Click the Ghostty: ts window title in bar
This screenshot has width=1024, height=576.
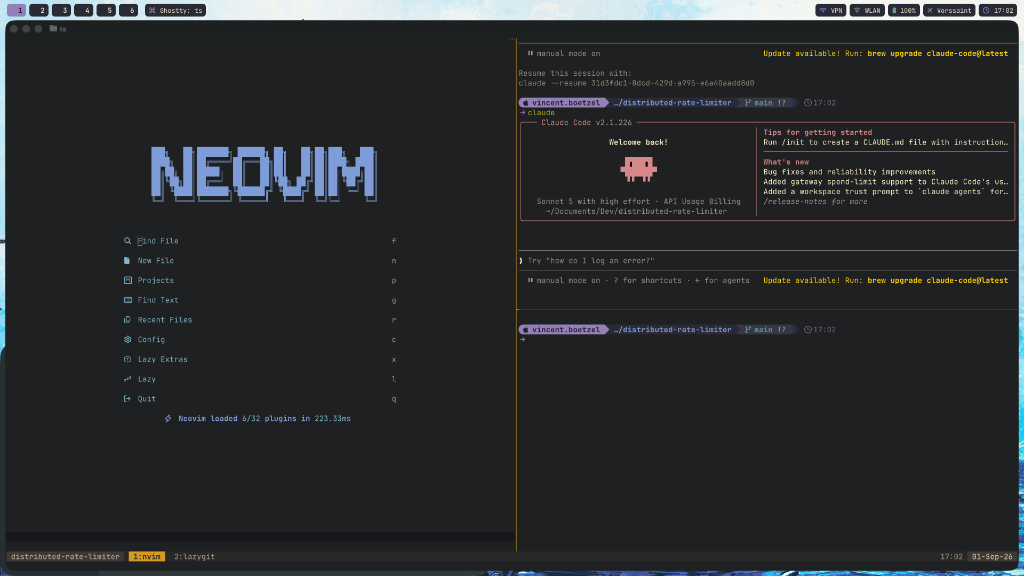[176, 10]
